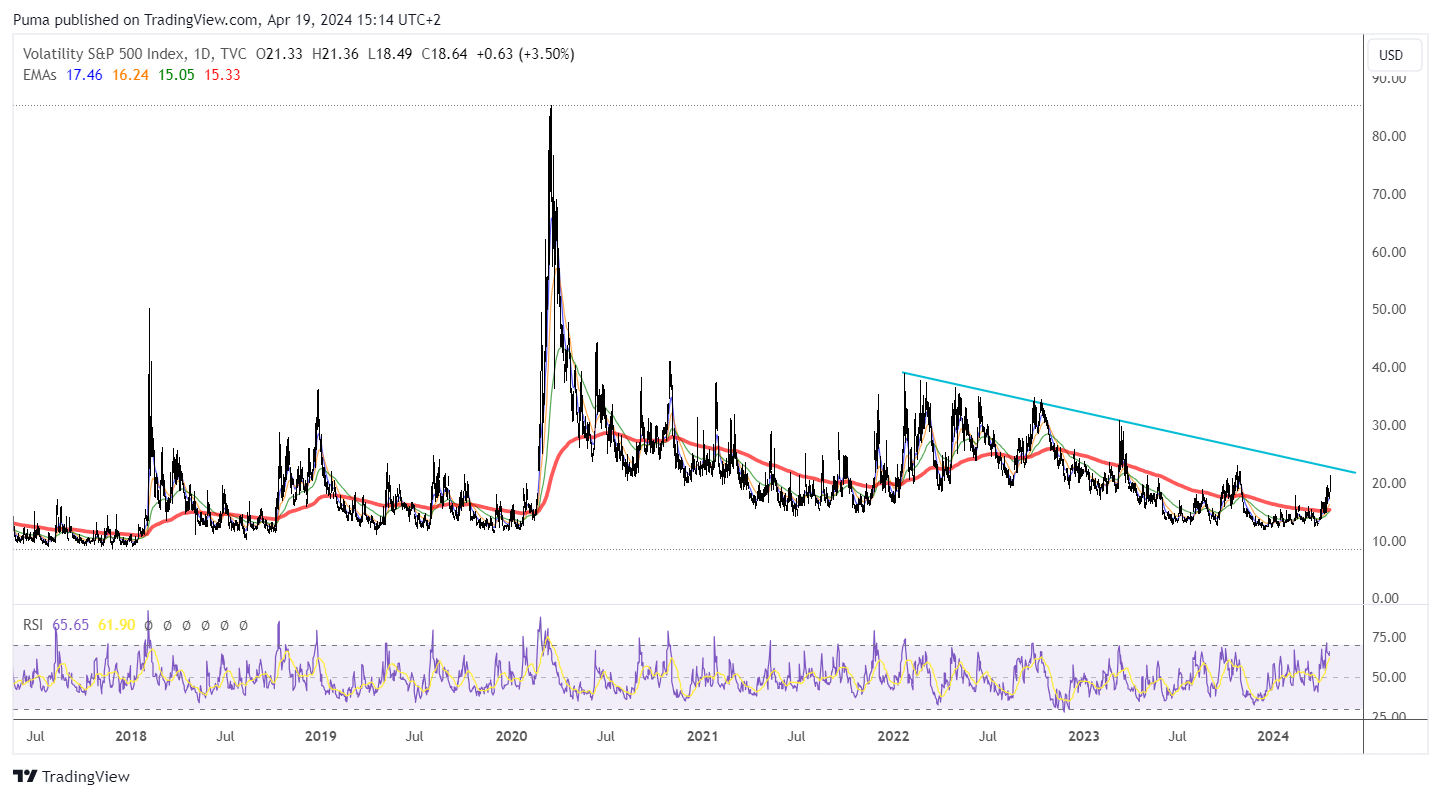Click the 2020 time axis label
The image size is (1441, 798).
(x=511, y=737)
